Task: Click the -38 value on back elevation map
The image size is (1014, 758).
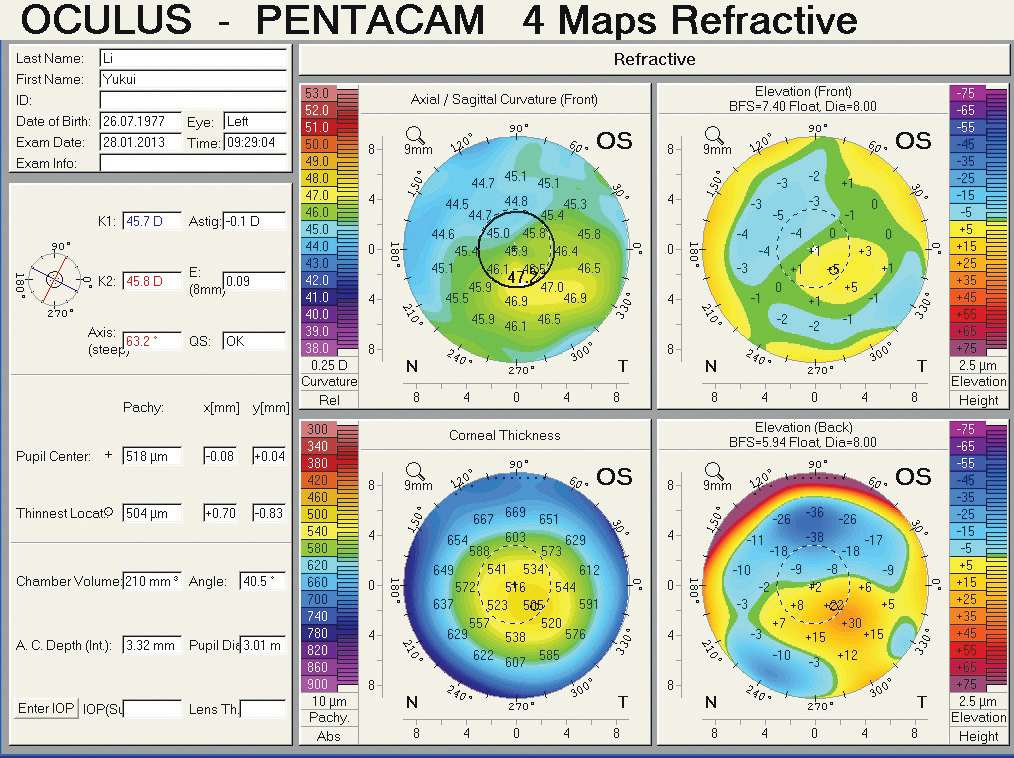Action: coord(814,537)
